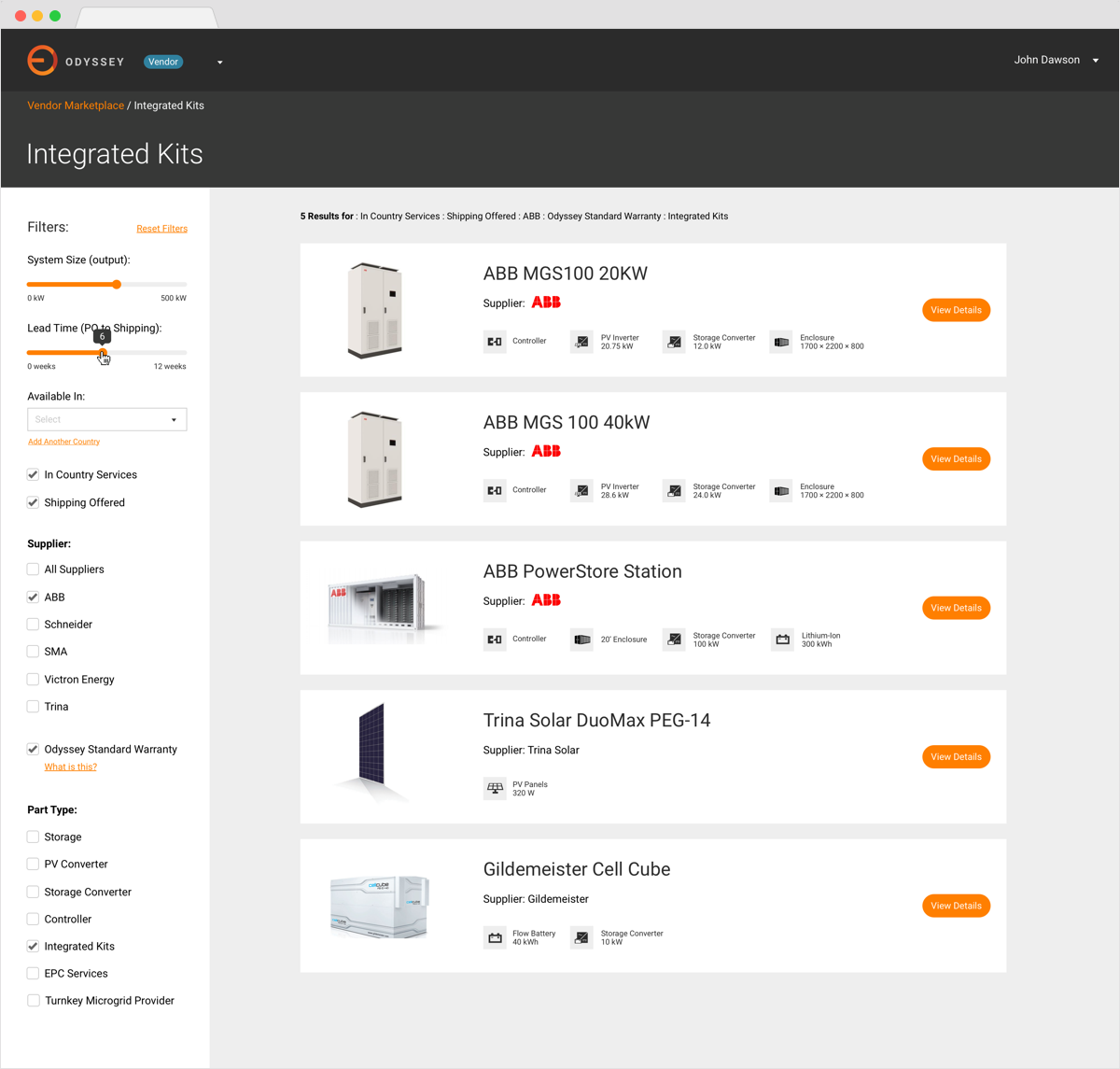Uncheck Shipping Offered checkbox
The image size is (1120, 1069).
coord(34,502)
